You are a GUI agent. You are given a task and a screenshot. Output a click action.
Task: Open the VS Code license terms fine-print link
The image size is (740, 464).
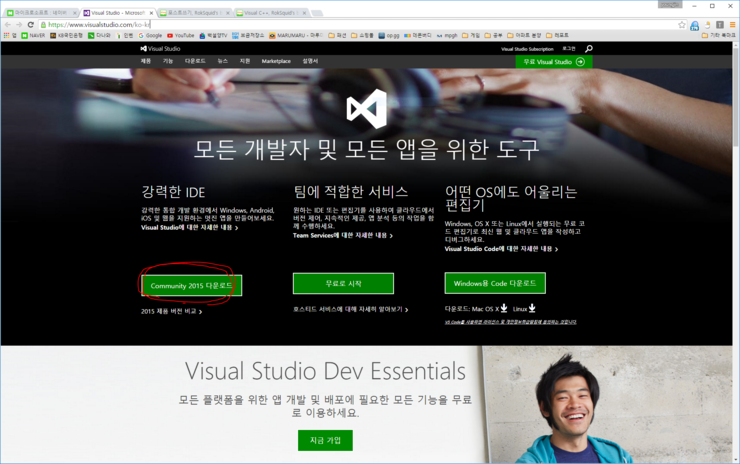(x=510, y=322)
